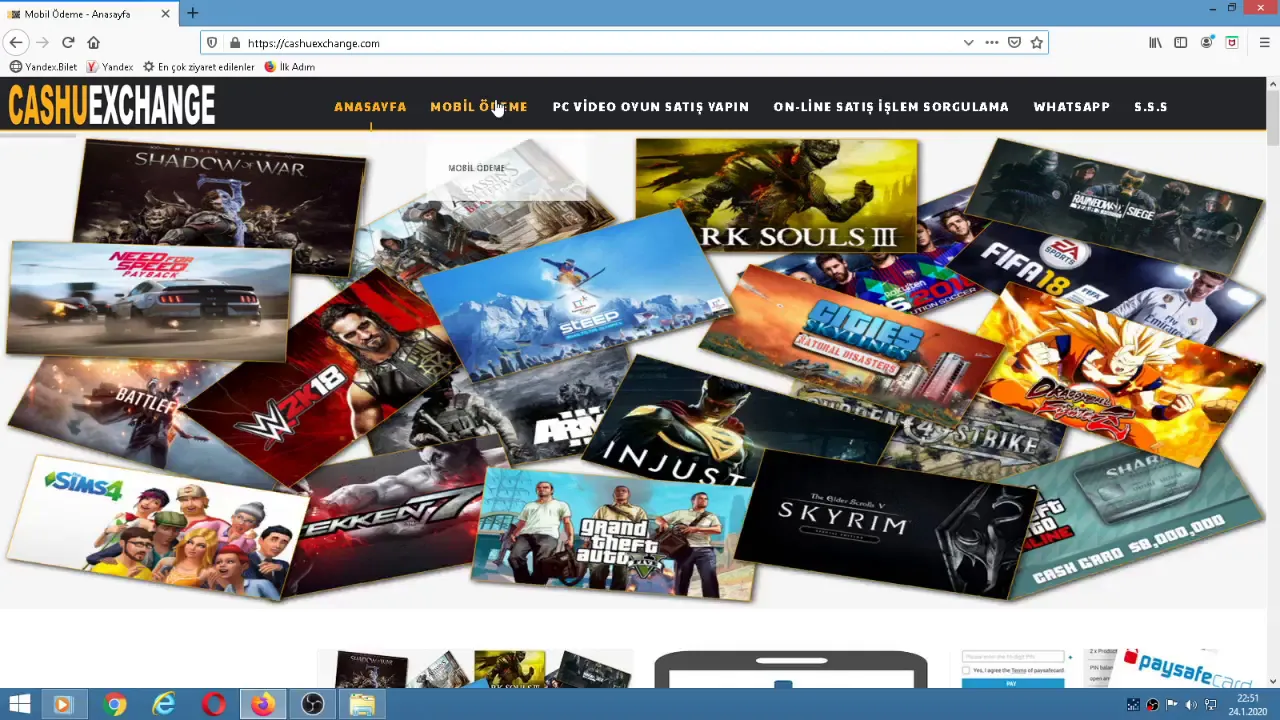The width and height of the screenshot is (1280, 720).
Task: Open the Yandex bookmark
Action: pos(110,67)
